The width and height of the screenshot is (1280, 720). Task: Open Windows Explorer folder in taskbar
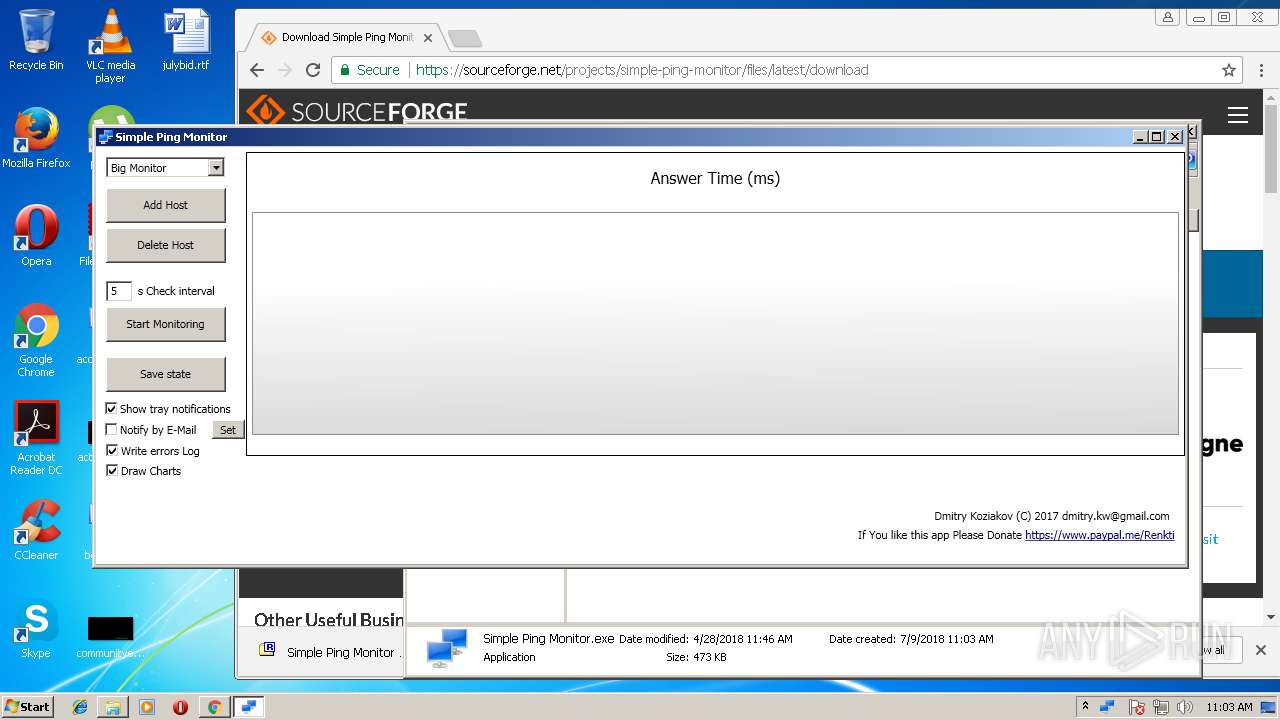tap(113, 707)
